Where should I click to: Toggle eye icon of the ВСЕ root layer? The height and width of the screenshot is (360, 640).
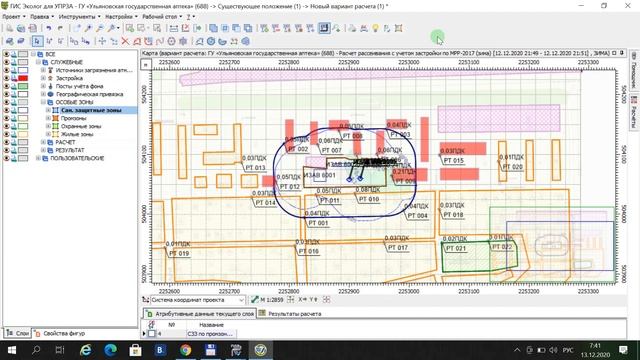(7, 54)
